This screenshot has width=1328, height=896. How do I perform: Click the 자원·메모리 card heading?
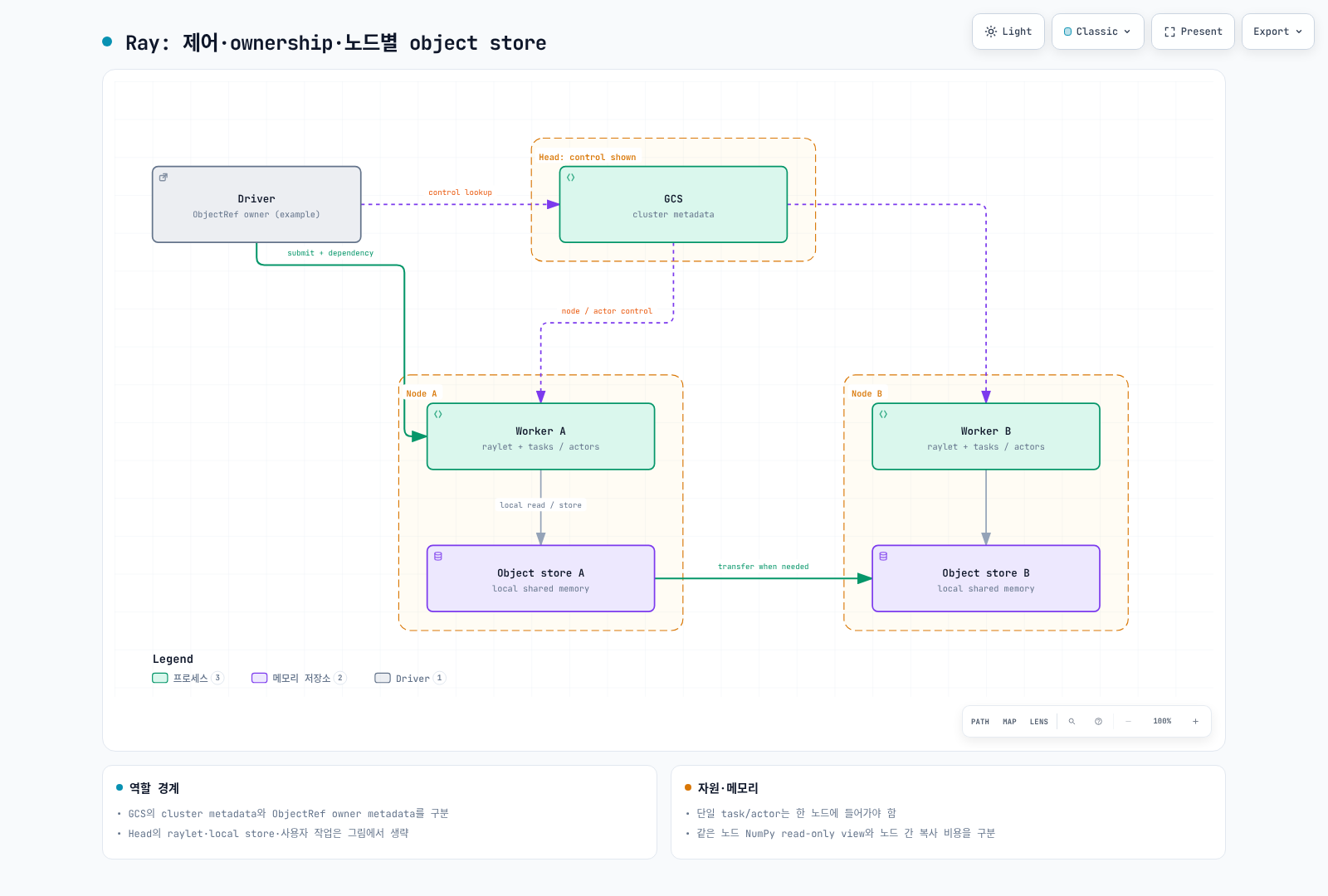tap(728, 788)
